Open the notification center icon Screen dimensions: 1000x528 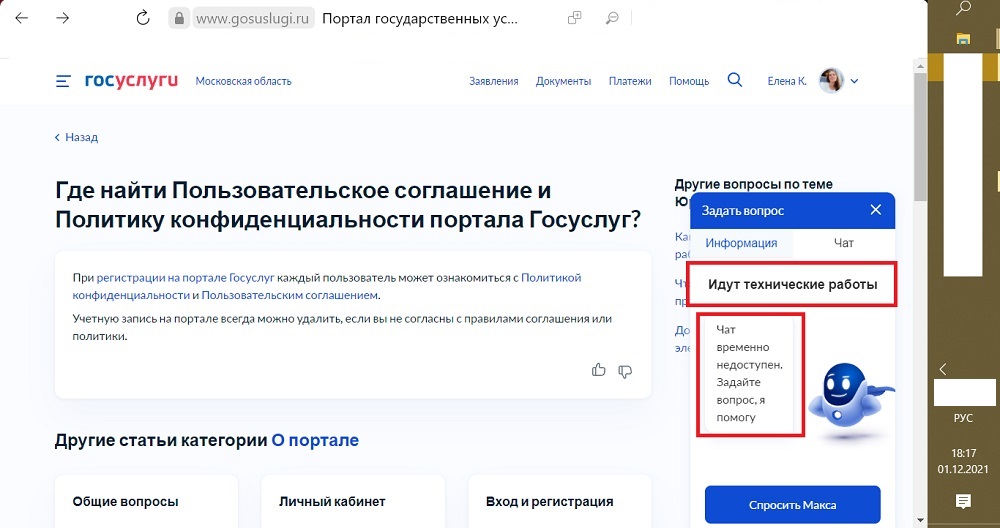tap(963, 501)
